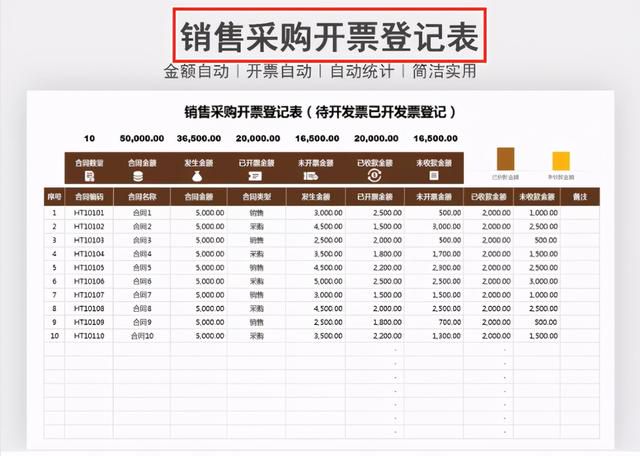Select the orange 未收款金额 chart bar

561,161
